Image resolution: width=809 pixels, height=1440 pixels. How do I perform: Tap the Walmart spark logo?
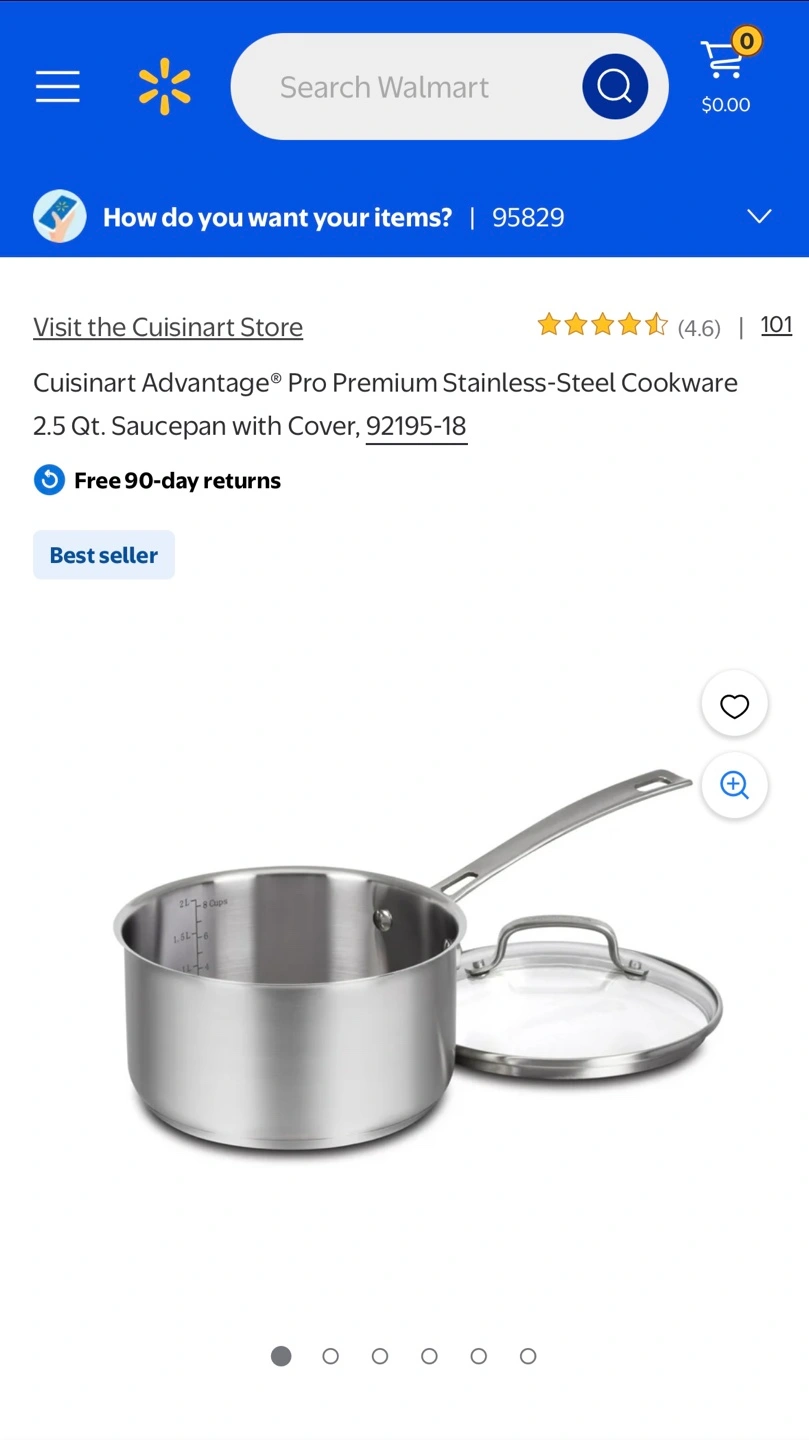point(165,87)
